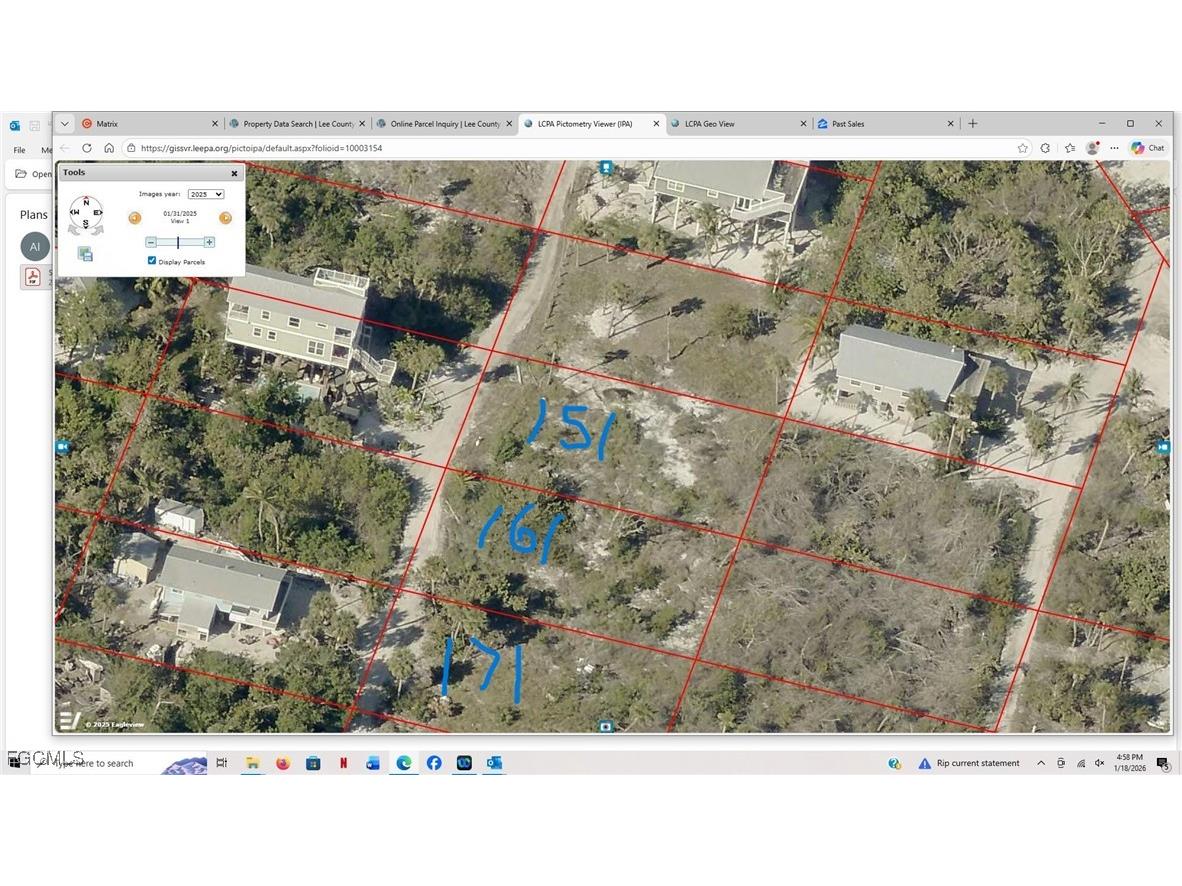Toggle the favorites star in the address bar
Image resolution: width=1182 pixels, height=886 pixels.
1021,147
